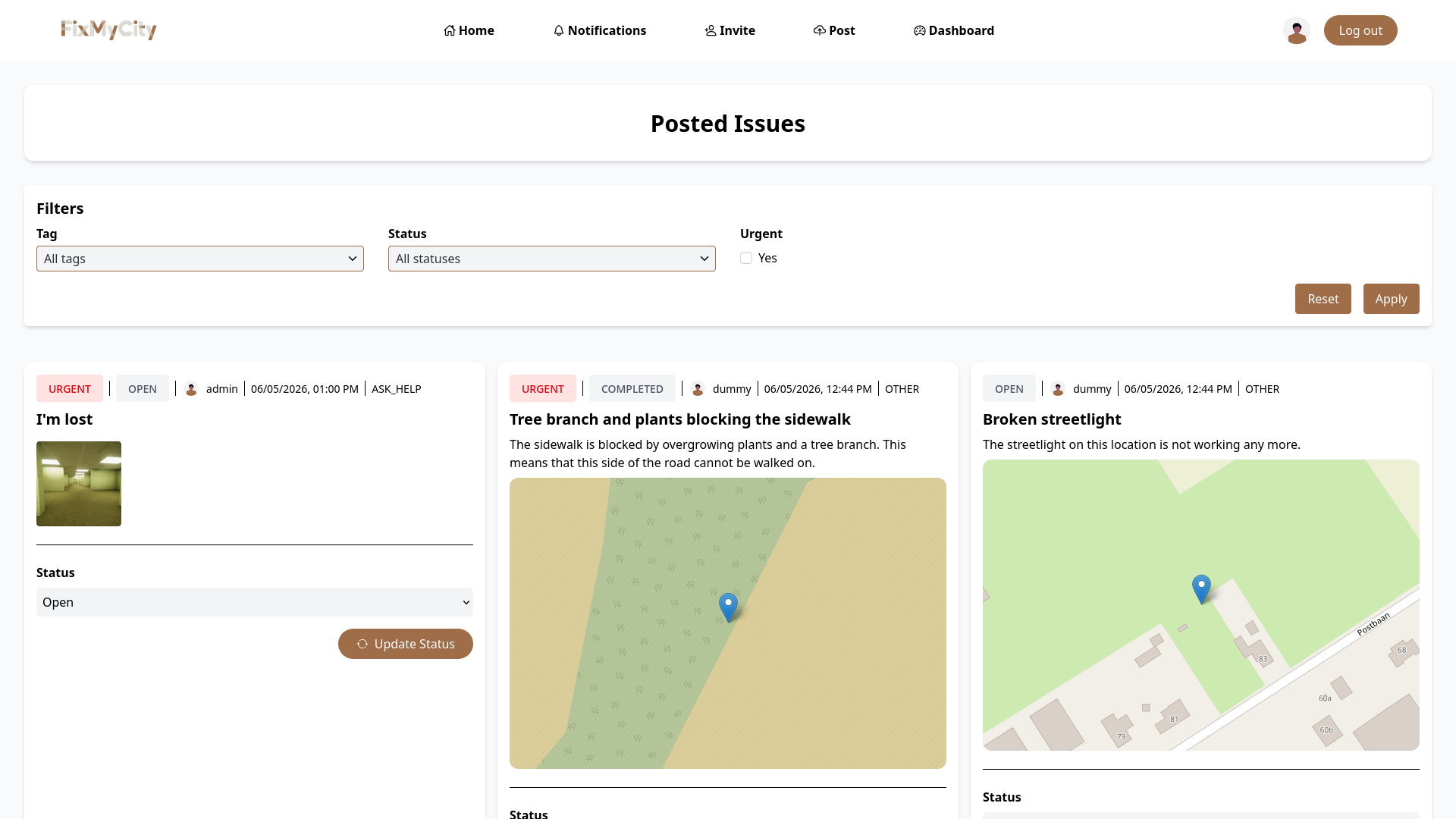Image resolution: width=1456 pixels, height=819 pixels.
Task: Click dummy avatar on Tree branch card
Action: pos(698,389)
